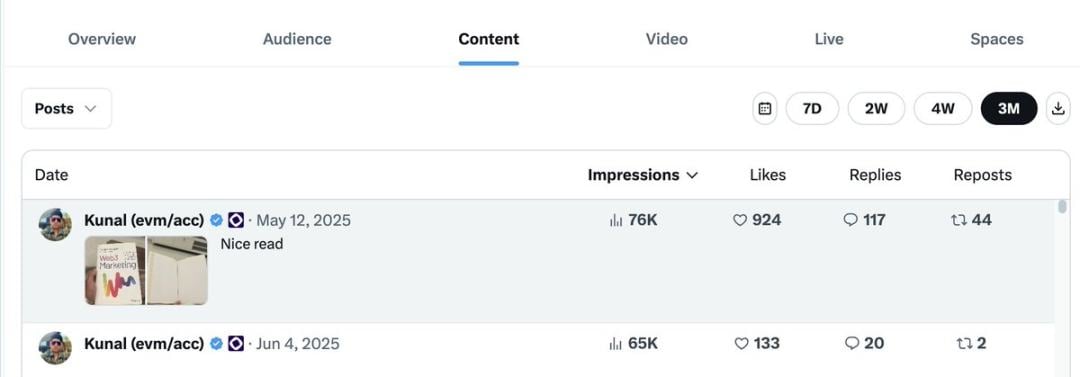The height and width of the screenshot is (377, 1080).
Task: Switch to the Video tab
Action: 667,39
